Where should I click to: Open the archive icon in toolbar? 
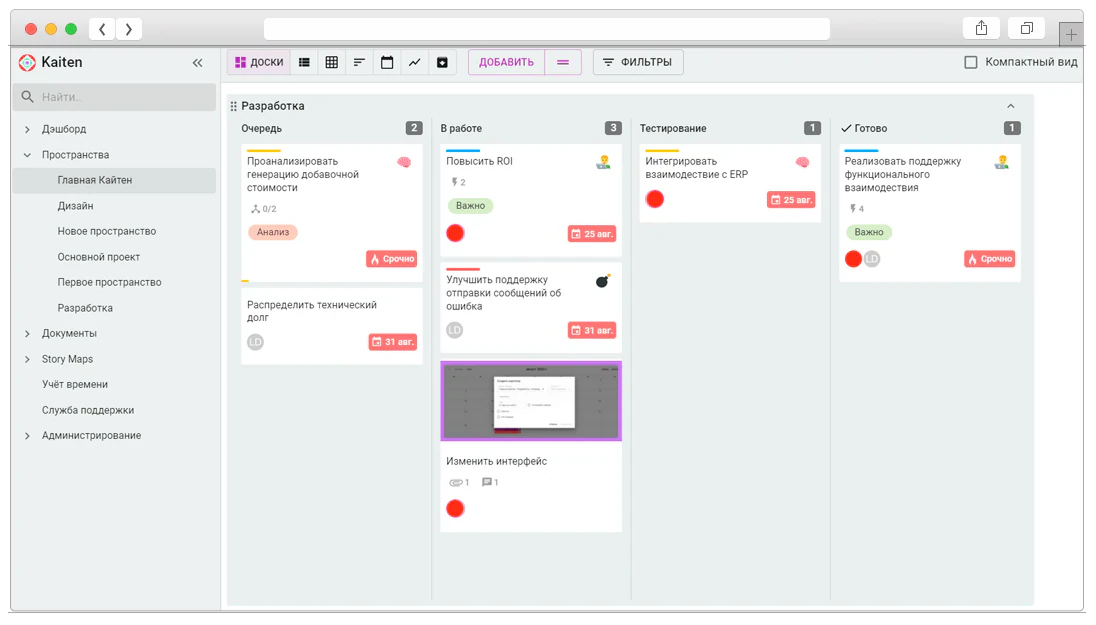[x=442, y=62]
